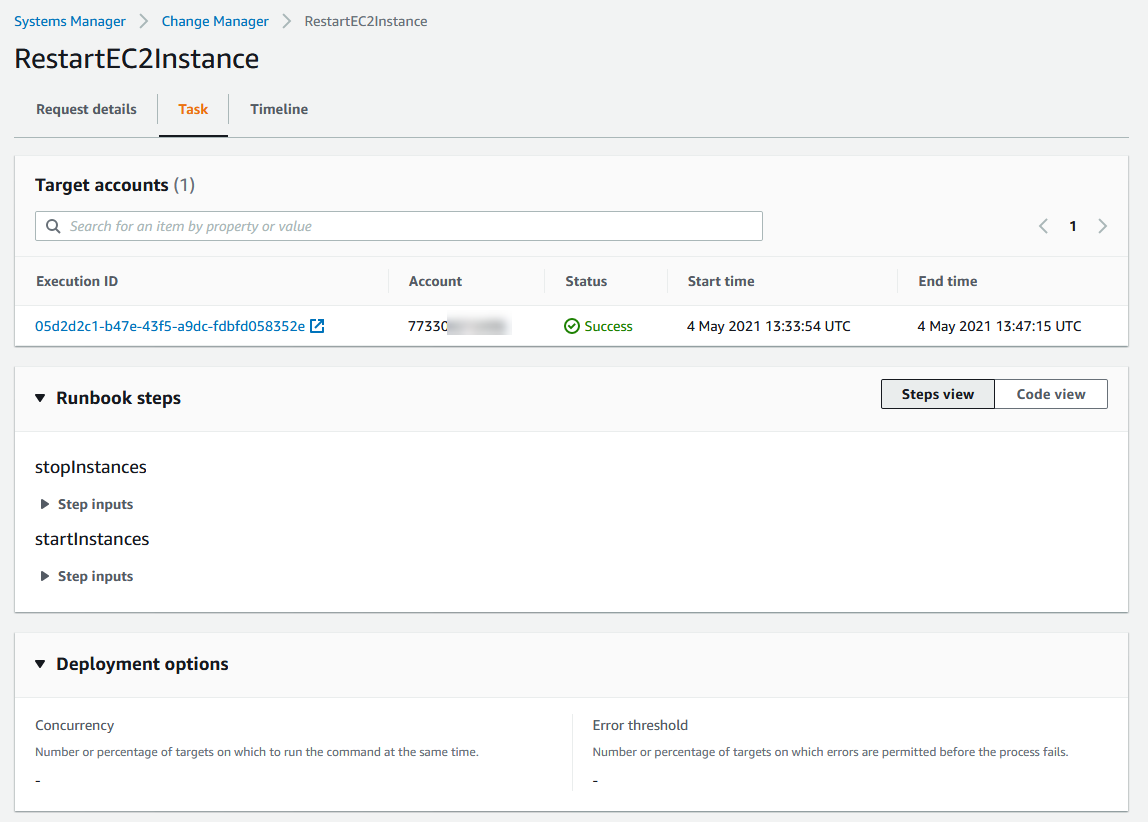The height and width of the screenshot is (822, 1148).
Task: Click the stopInstances step name
Action: 91,467
